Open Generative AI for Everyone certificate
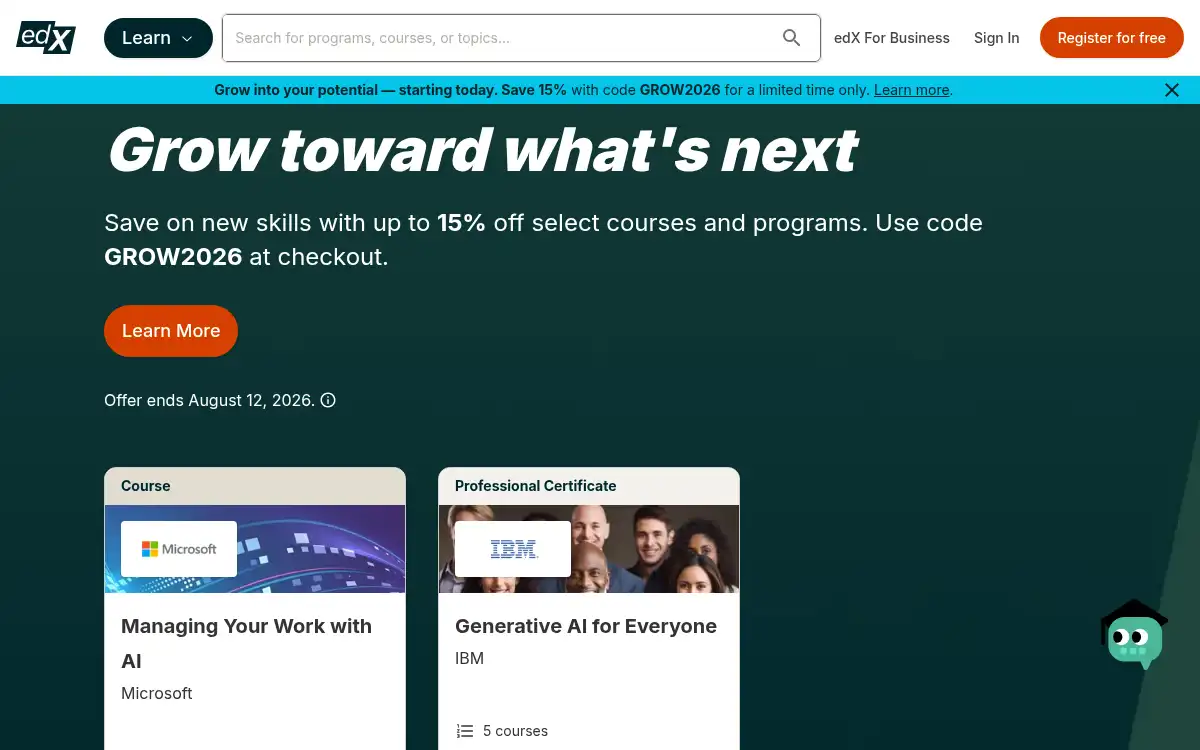This screenshot has width=1200, height=750. [x=586, y=626]
